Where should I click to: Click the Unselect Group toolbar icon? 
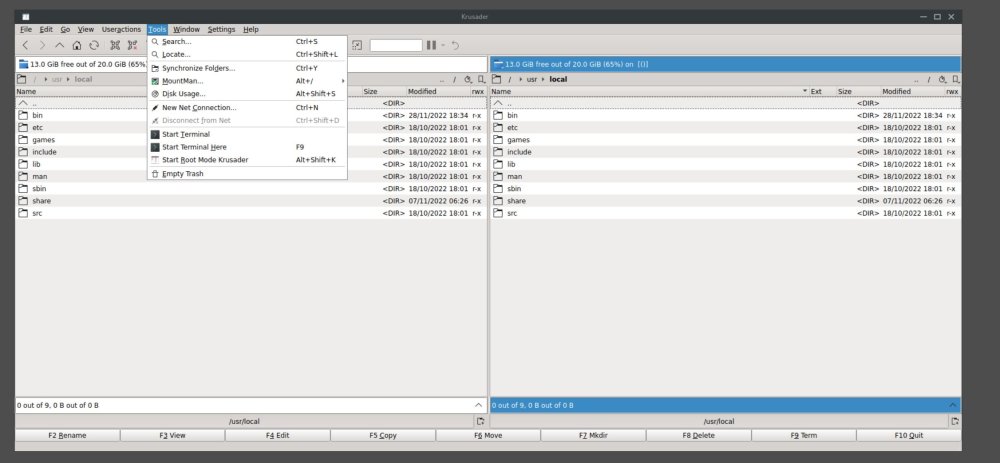pos(132,45)
